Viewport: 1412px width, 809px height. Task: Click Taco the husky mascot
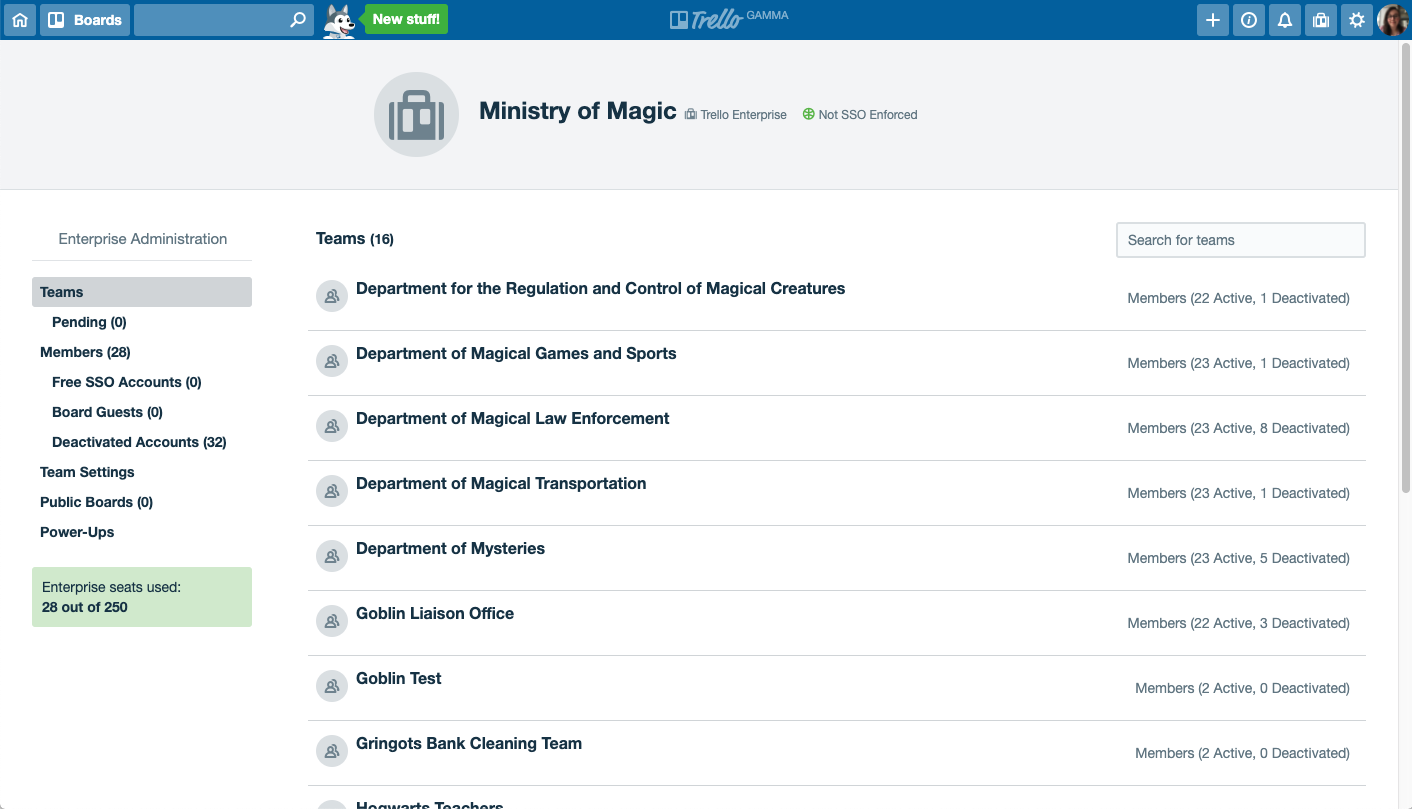[x=337, y=19]
